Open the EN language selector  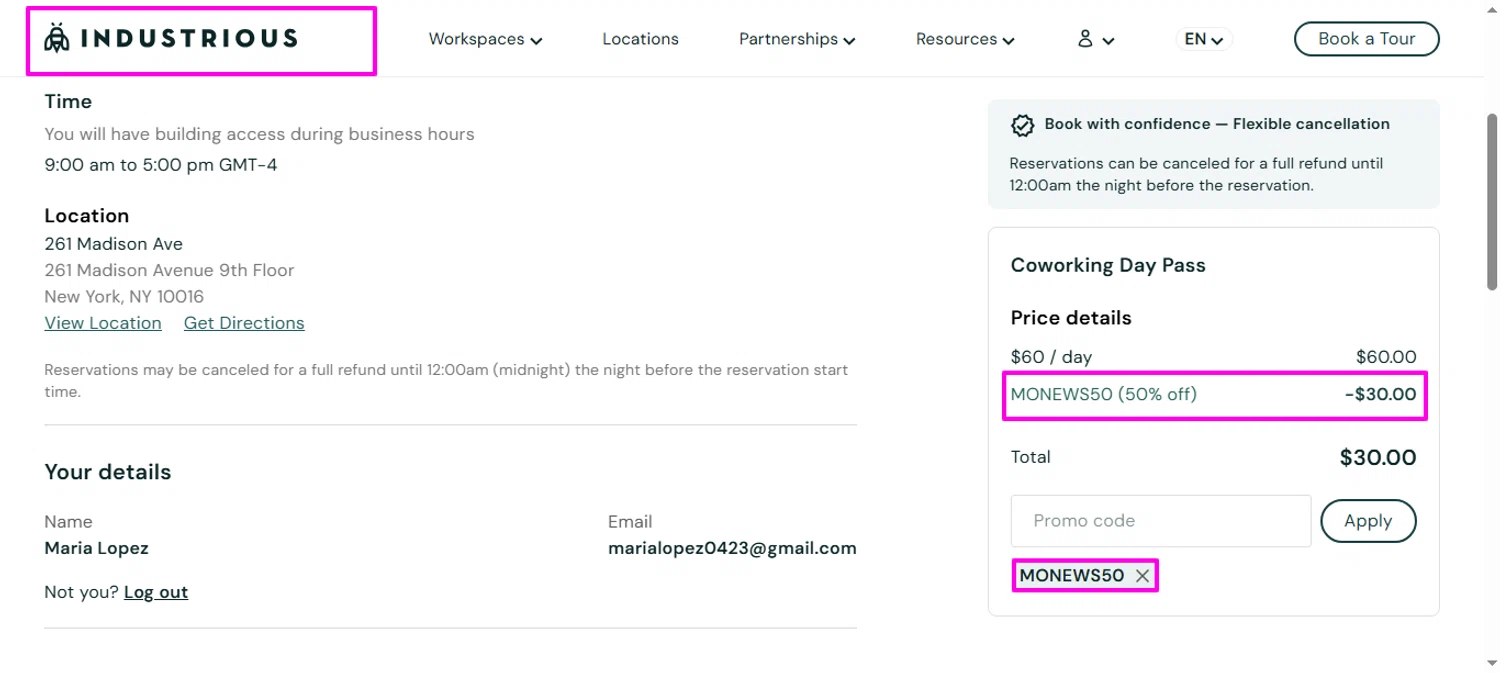(1204, 39)
